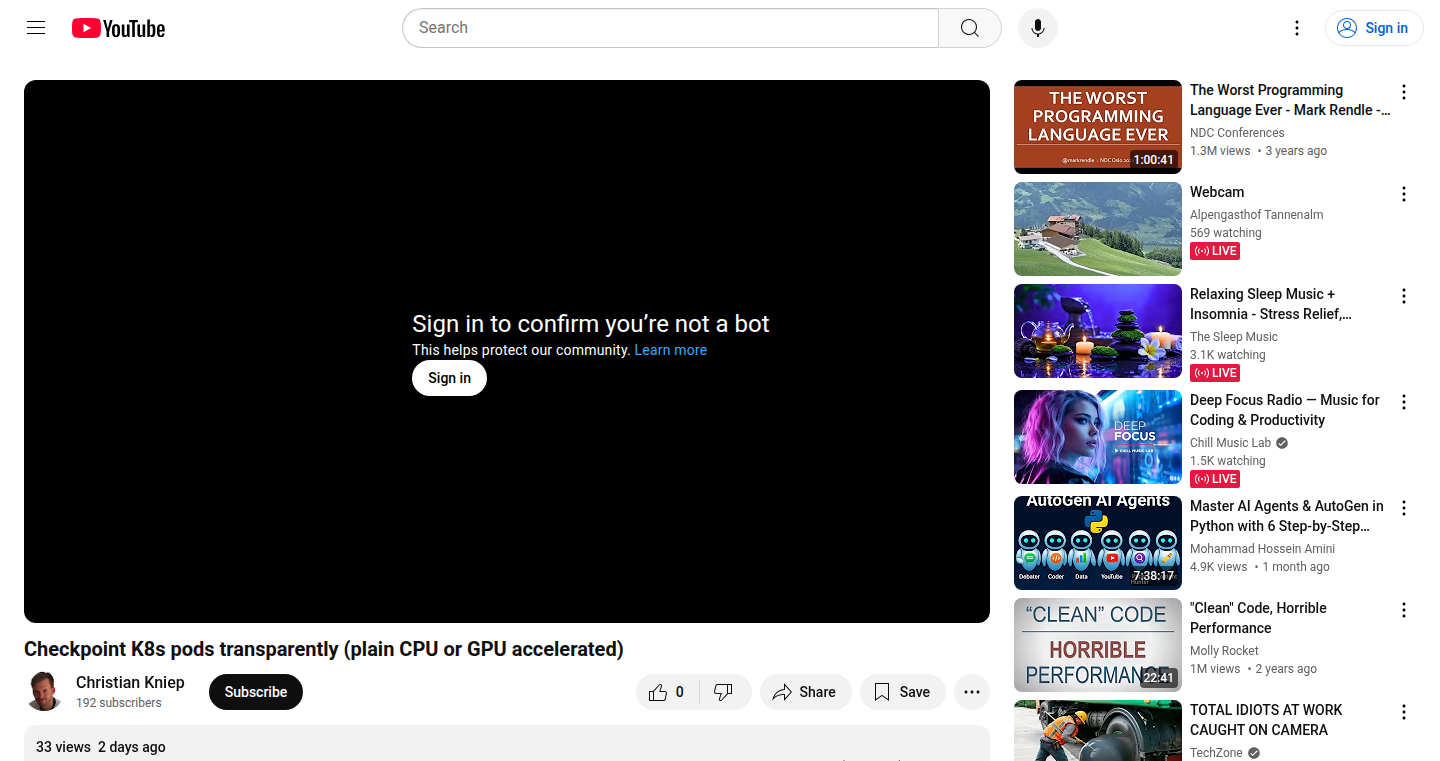Share the video

pos(805,692)
